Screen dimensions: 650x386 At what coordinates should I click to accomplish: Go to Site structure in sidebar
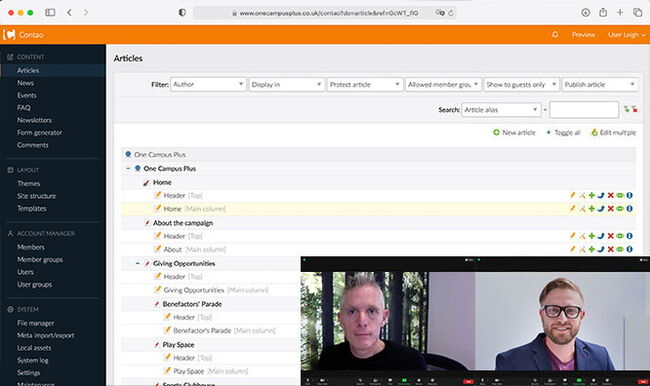pyautogui.click(x=36, y=196)
